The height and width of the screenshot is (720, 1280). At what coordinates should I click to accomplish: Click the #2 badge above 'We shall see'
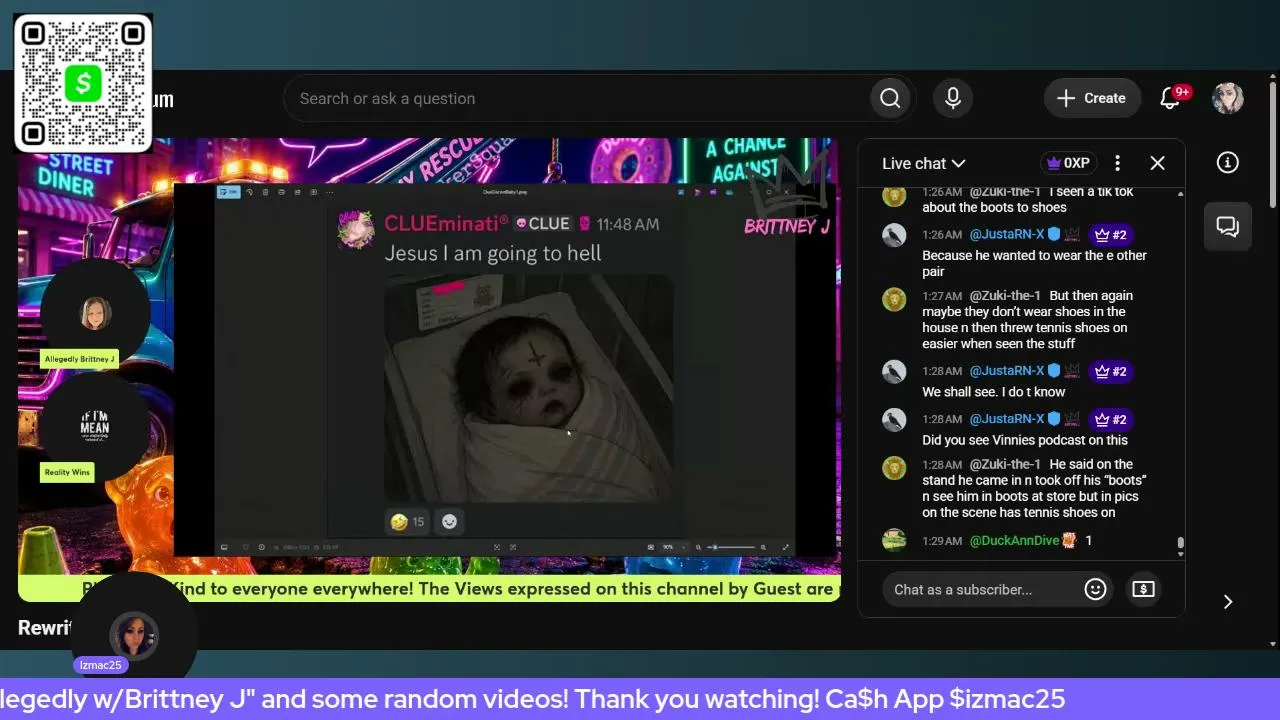point(1110,371)
